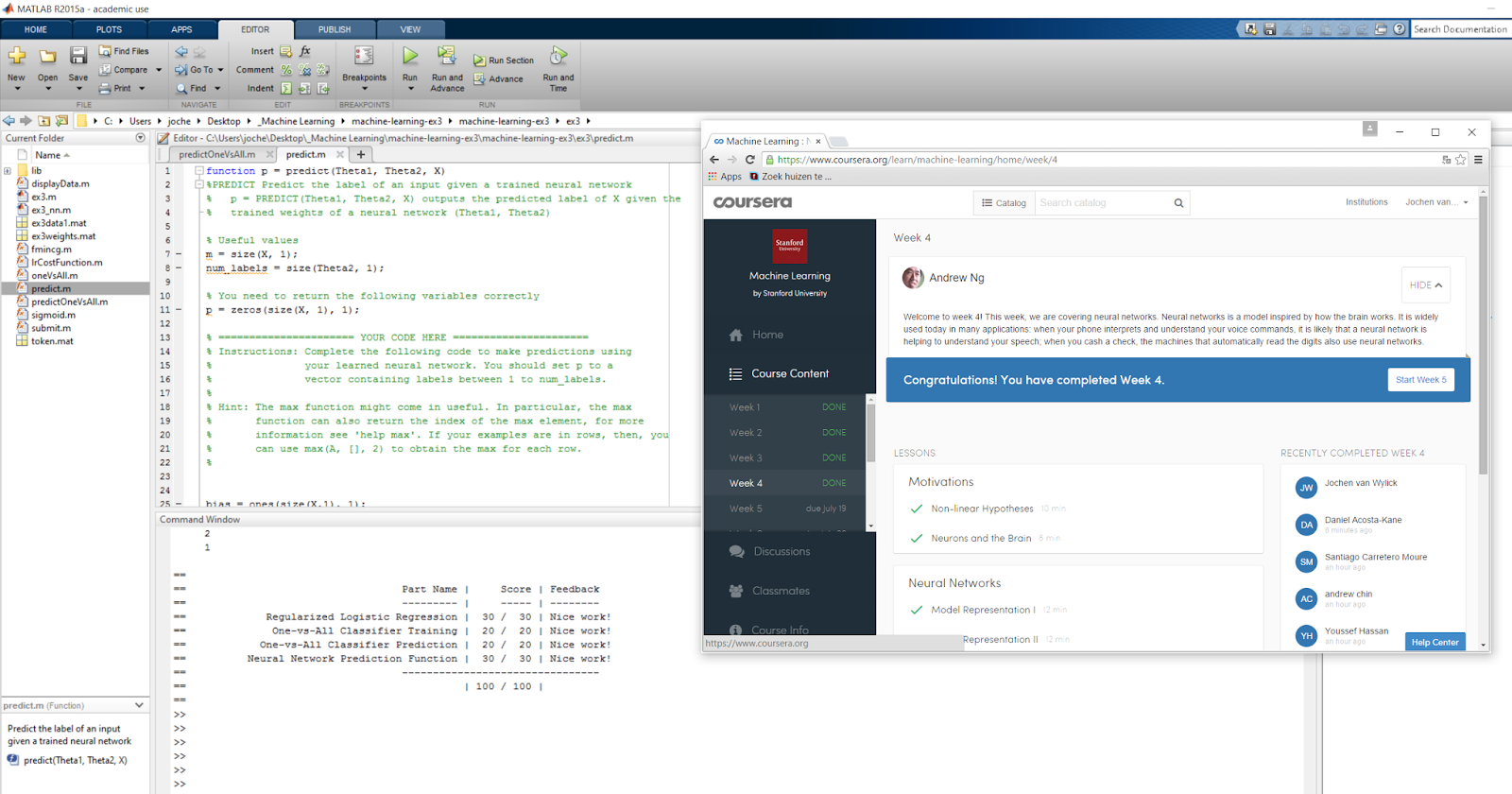Screen dimensions: 1512x794
Task: Open the Run dropdown arrow
Action: click(x=410, y=89)
